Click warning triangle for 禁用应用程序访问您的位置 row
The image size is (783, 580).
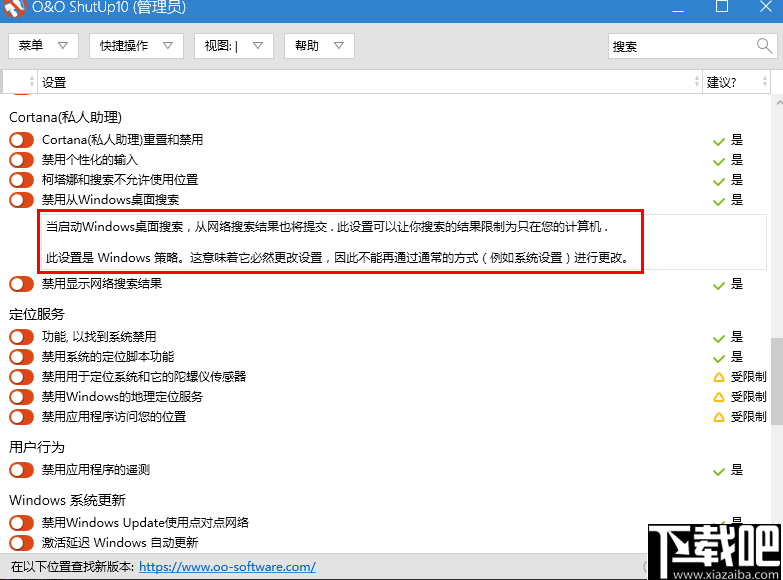tap(719, 417)
